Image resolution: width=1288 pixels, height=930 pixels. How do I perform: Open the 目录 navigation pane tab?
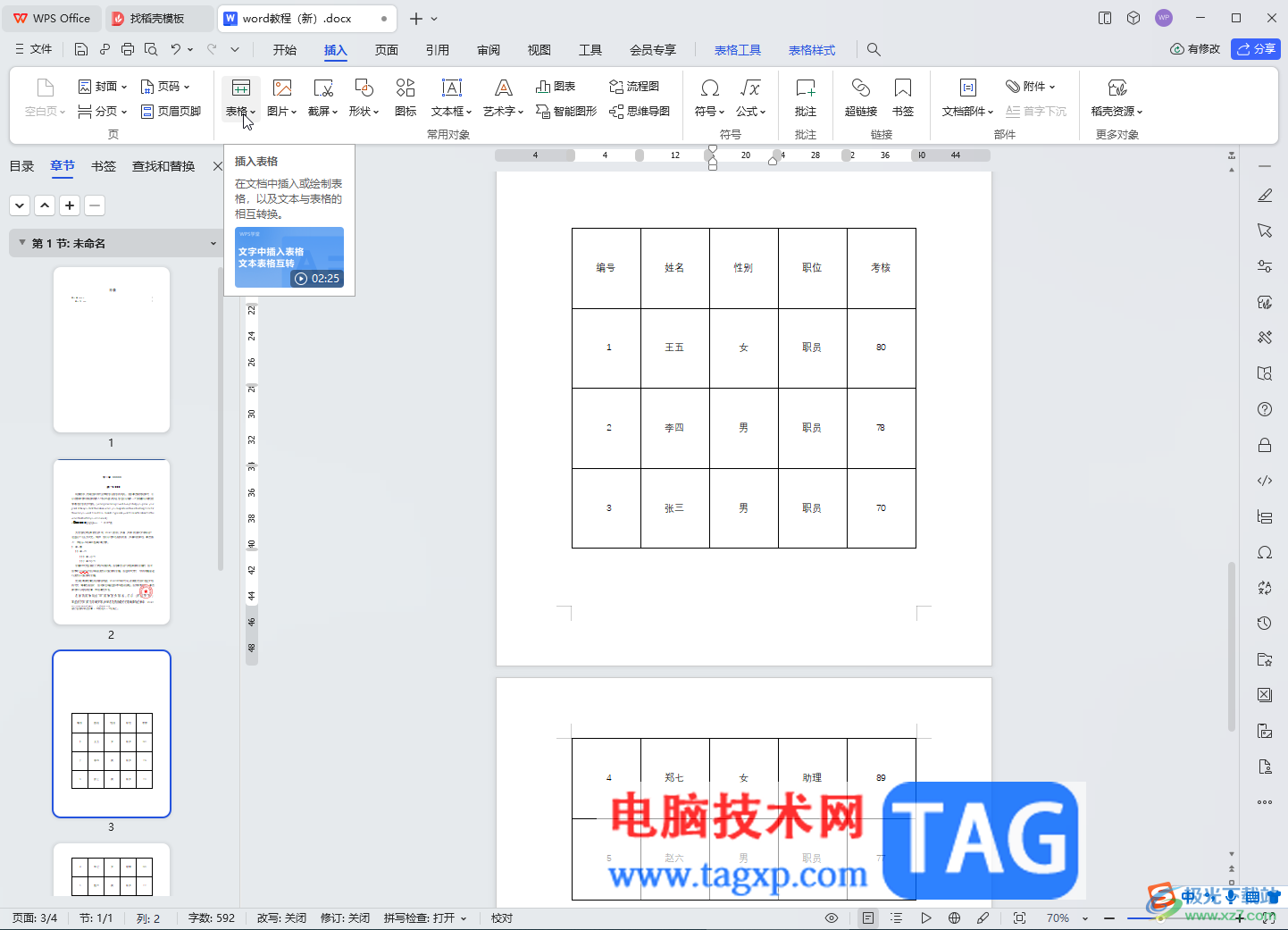pyautogui.click(x=21, y=166)
